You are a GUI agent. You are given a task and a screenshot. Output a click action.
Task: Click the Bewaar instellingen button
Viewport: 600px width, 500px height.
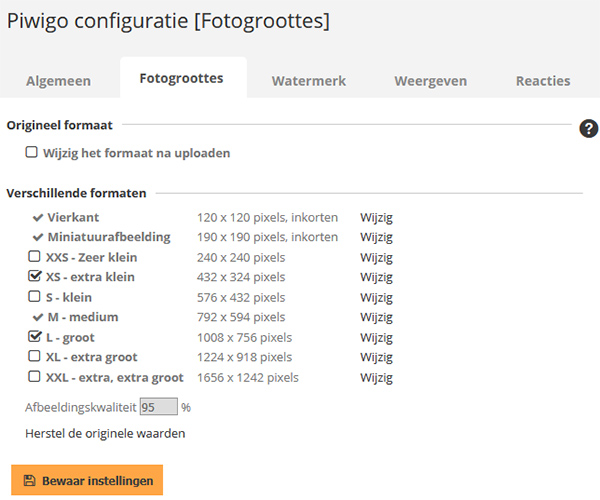click(87, 480)
